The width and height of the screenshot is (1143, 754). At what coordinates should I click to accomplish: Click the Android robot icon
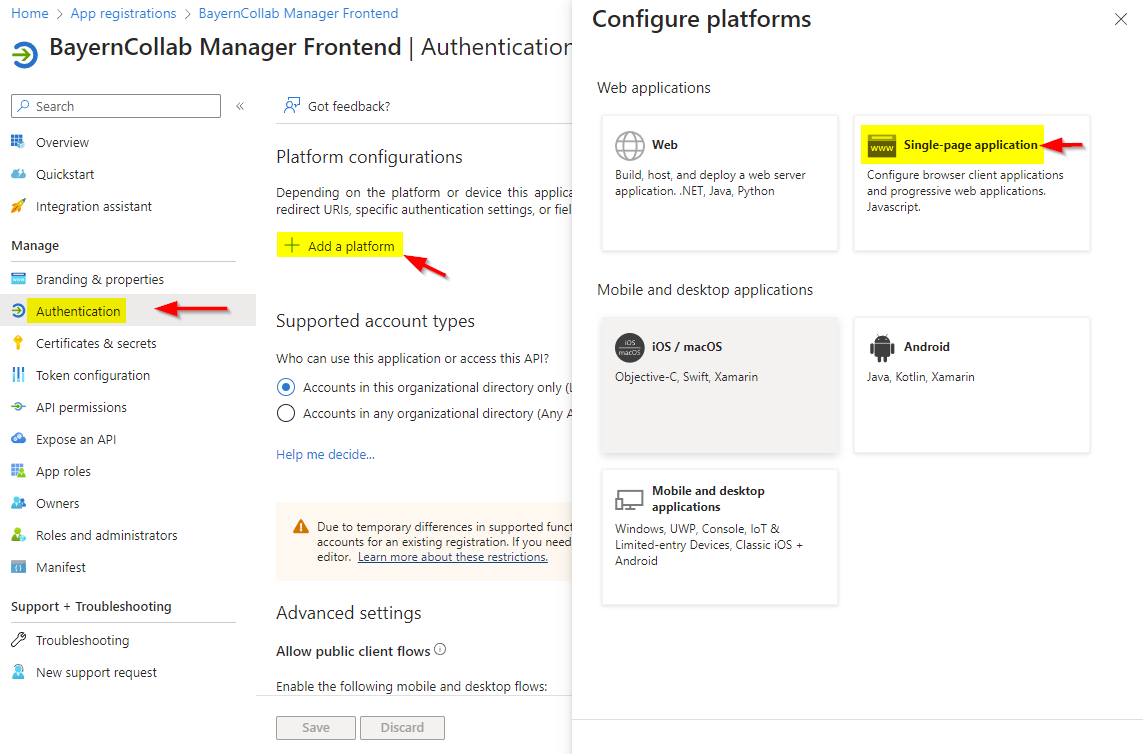[x=882, y=348]
